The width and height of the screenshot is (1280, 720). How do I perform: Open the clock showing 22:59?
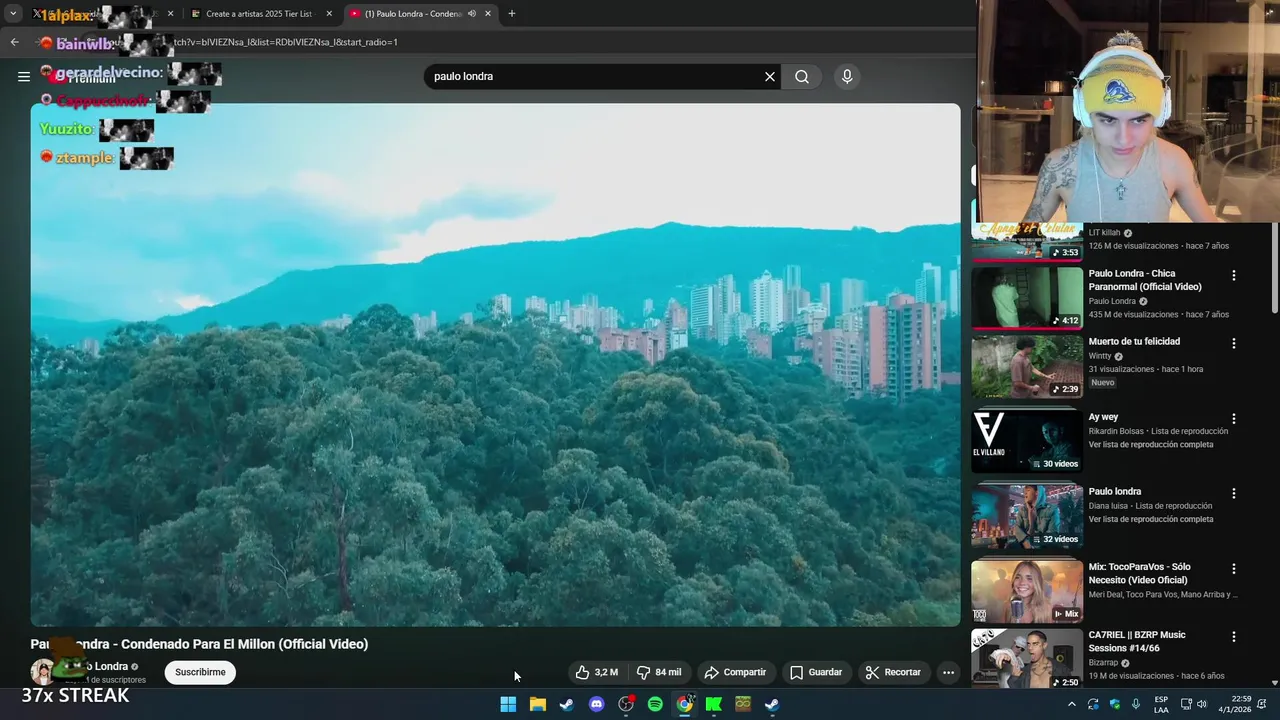1233,704
